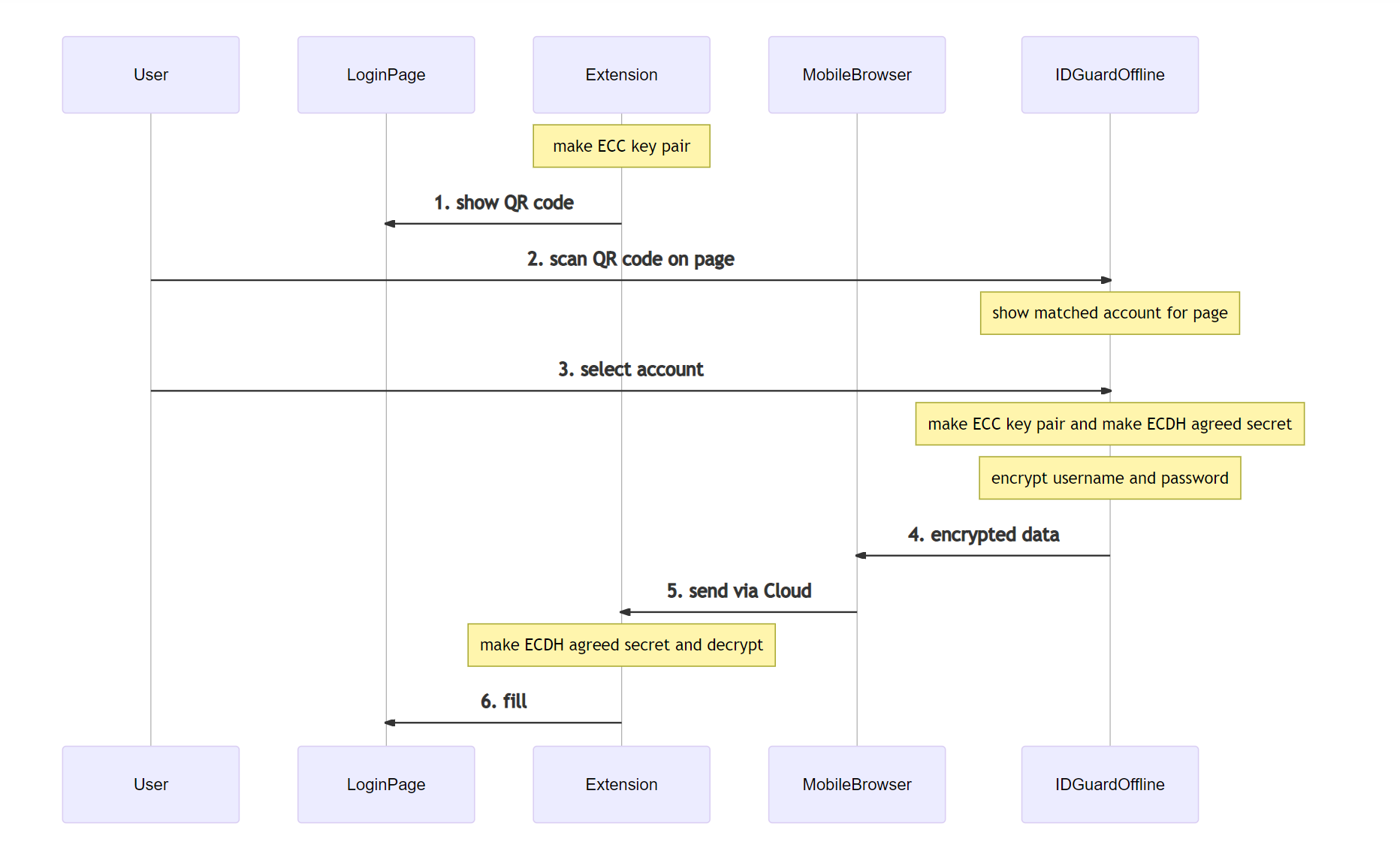Click the "3. select account" message label

630,370
